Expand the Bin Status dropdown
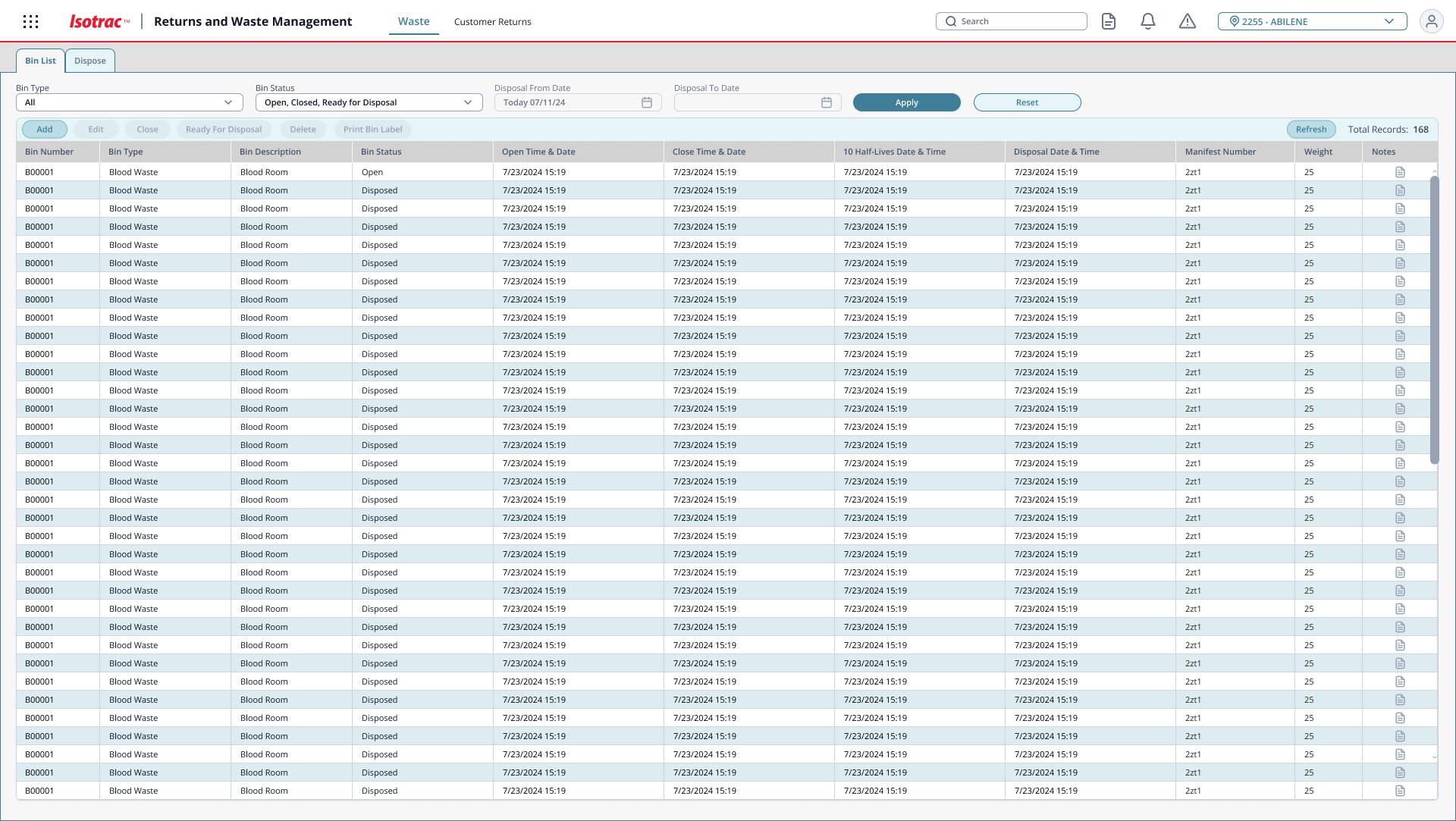 coord(369,102)
